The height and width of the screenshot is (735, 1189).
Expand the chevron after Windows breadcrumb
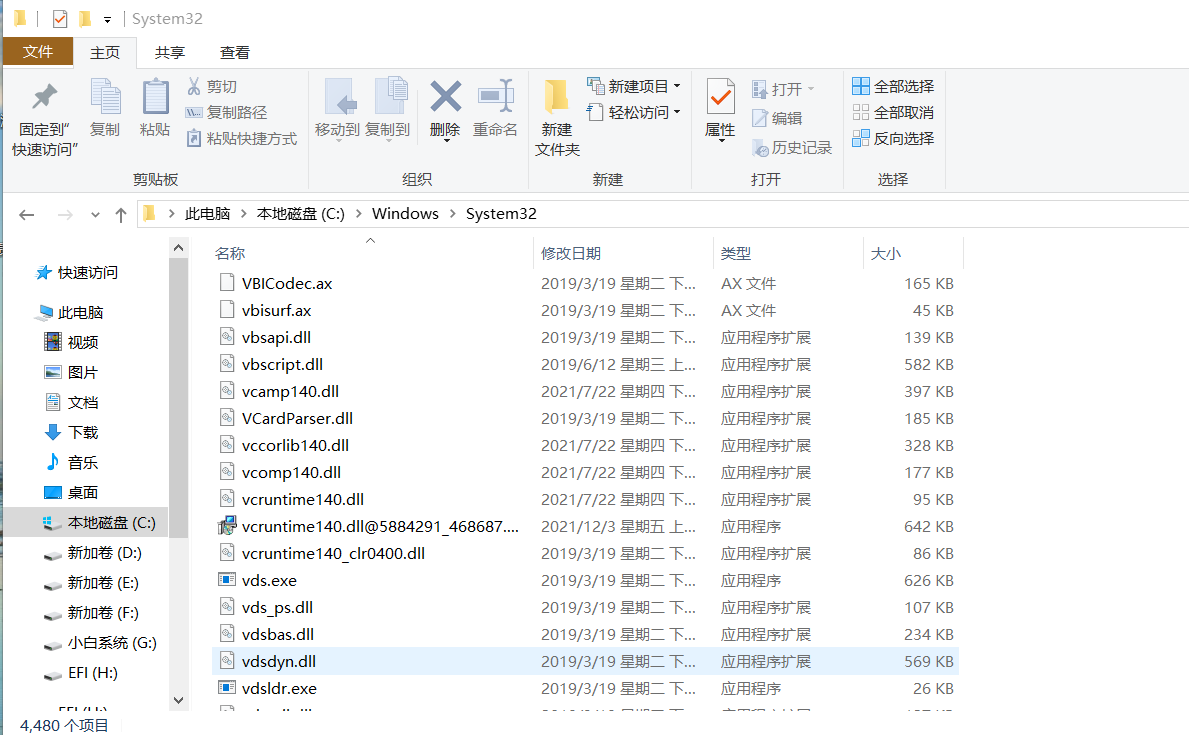pos(453,214)
